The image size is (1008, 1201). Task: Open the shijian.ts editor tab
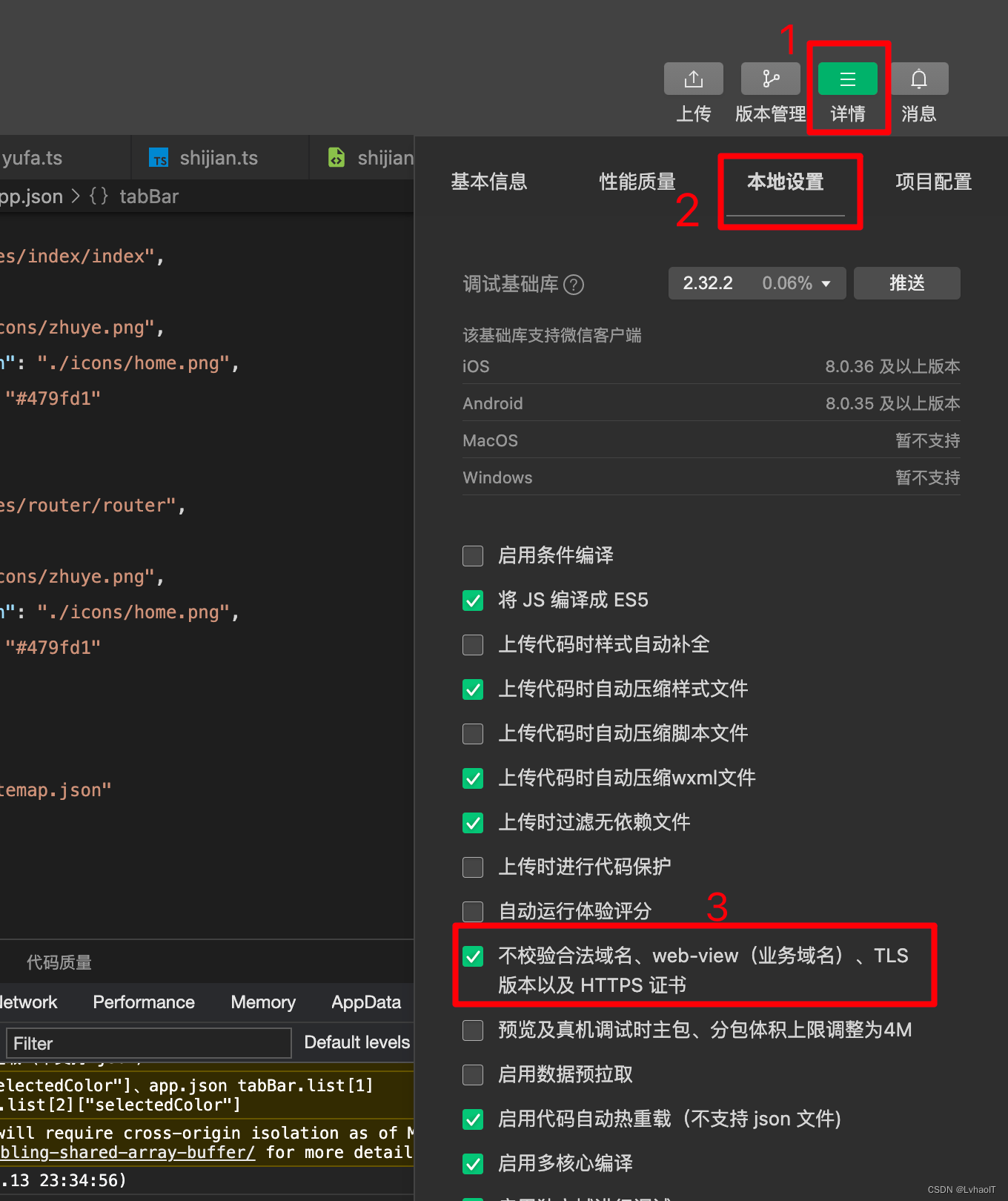219,158
